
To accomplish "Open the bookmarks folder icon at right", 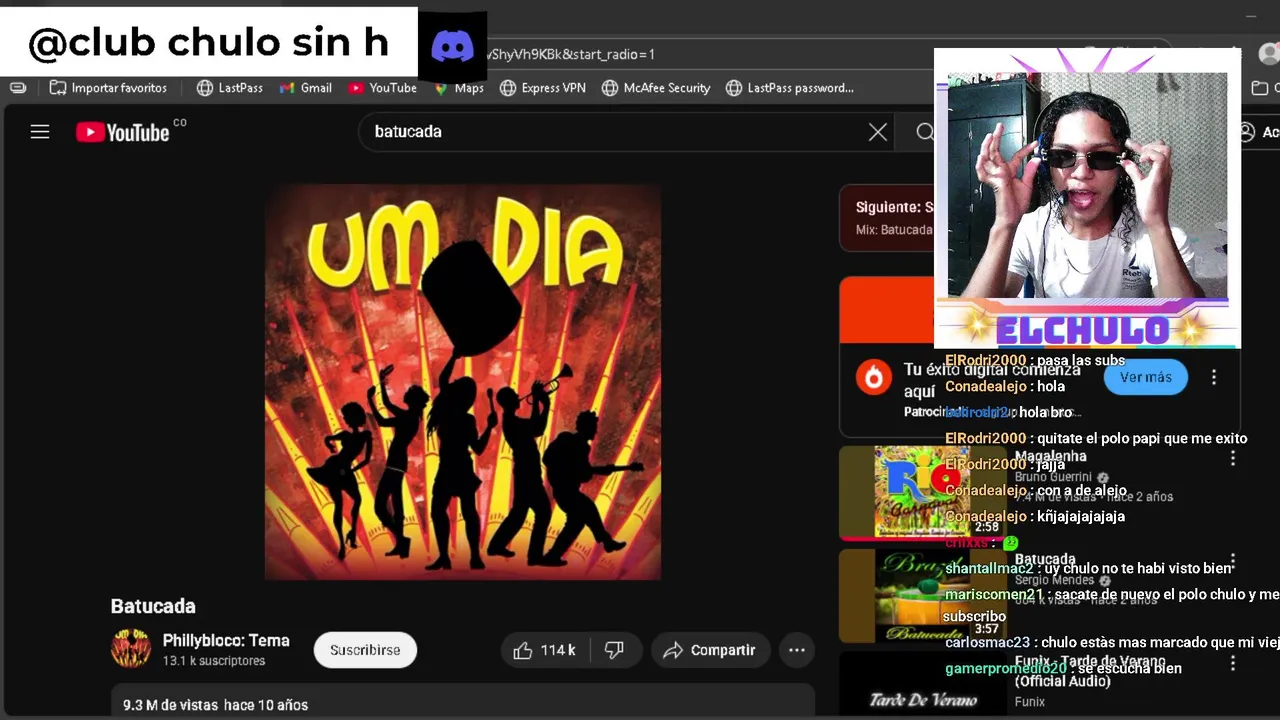I will (x=1259, y=88).
